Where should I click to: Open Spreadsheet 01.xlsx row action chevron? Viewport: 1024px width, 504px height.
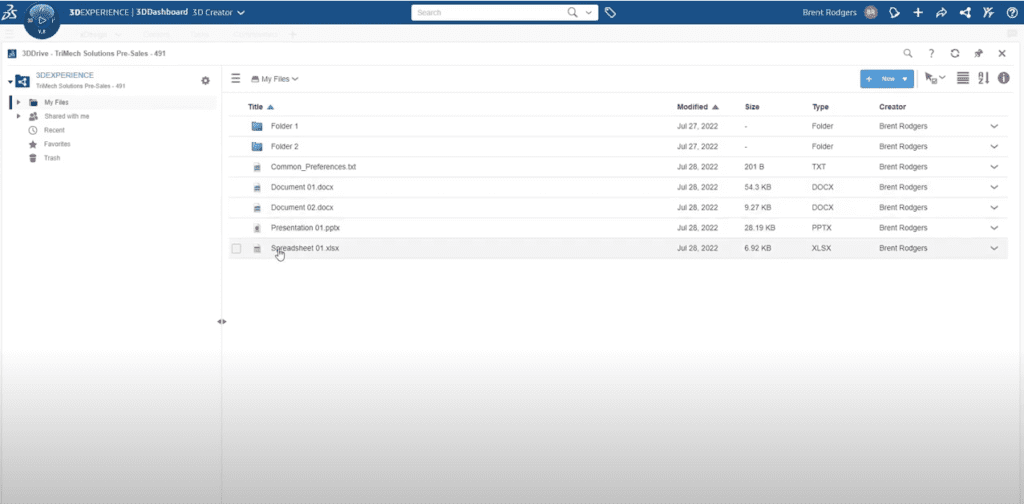click(995, 248)
